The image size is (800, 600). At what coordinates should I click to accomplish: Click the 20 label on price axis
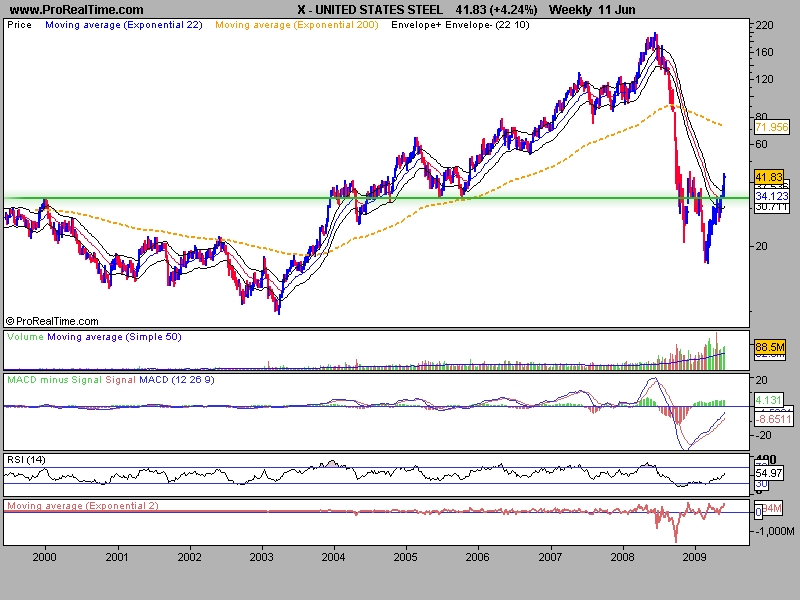pyautogui.click(x=761, y=246)
